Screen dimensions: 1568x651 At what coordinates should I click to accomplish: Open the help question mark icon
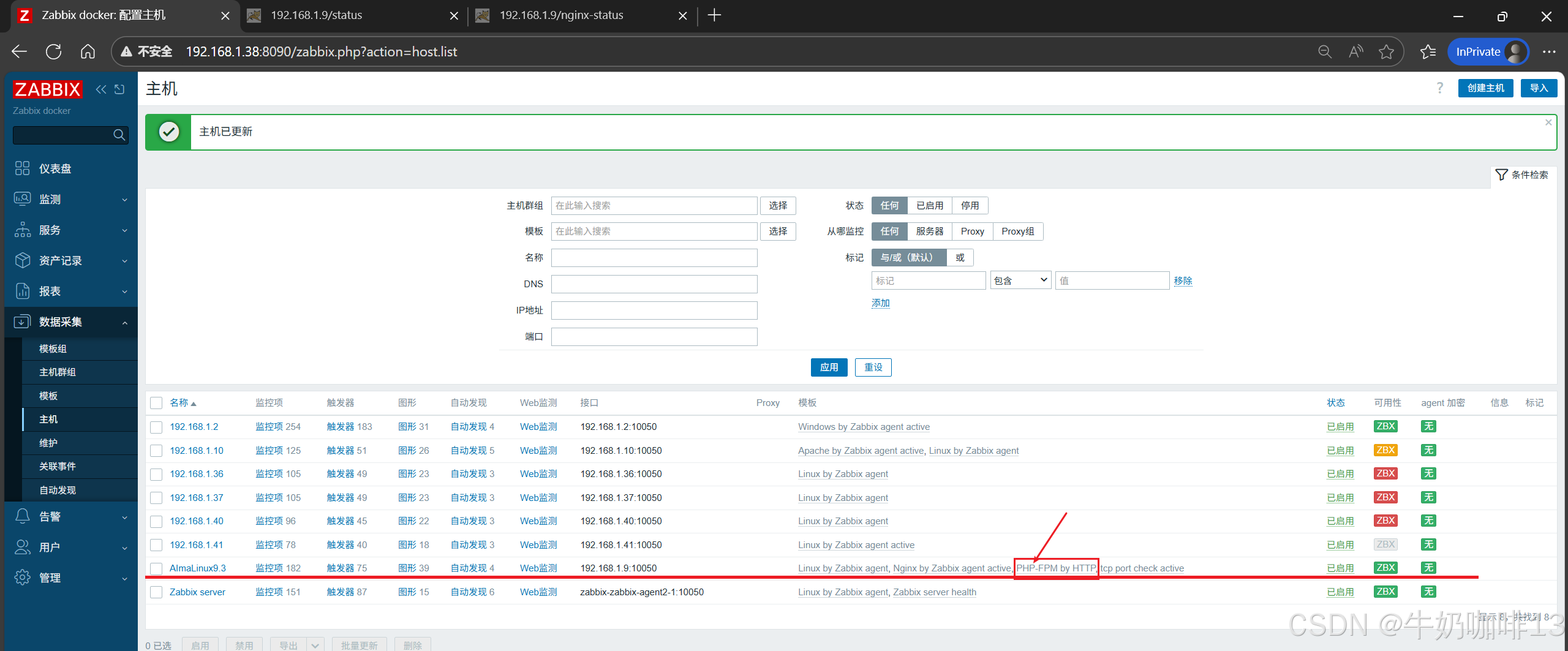[1440, 88]
